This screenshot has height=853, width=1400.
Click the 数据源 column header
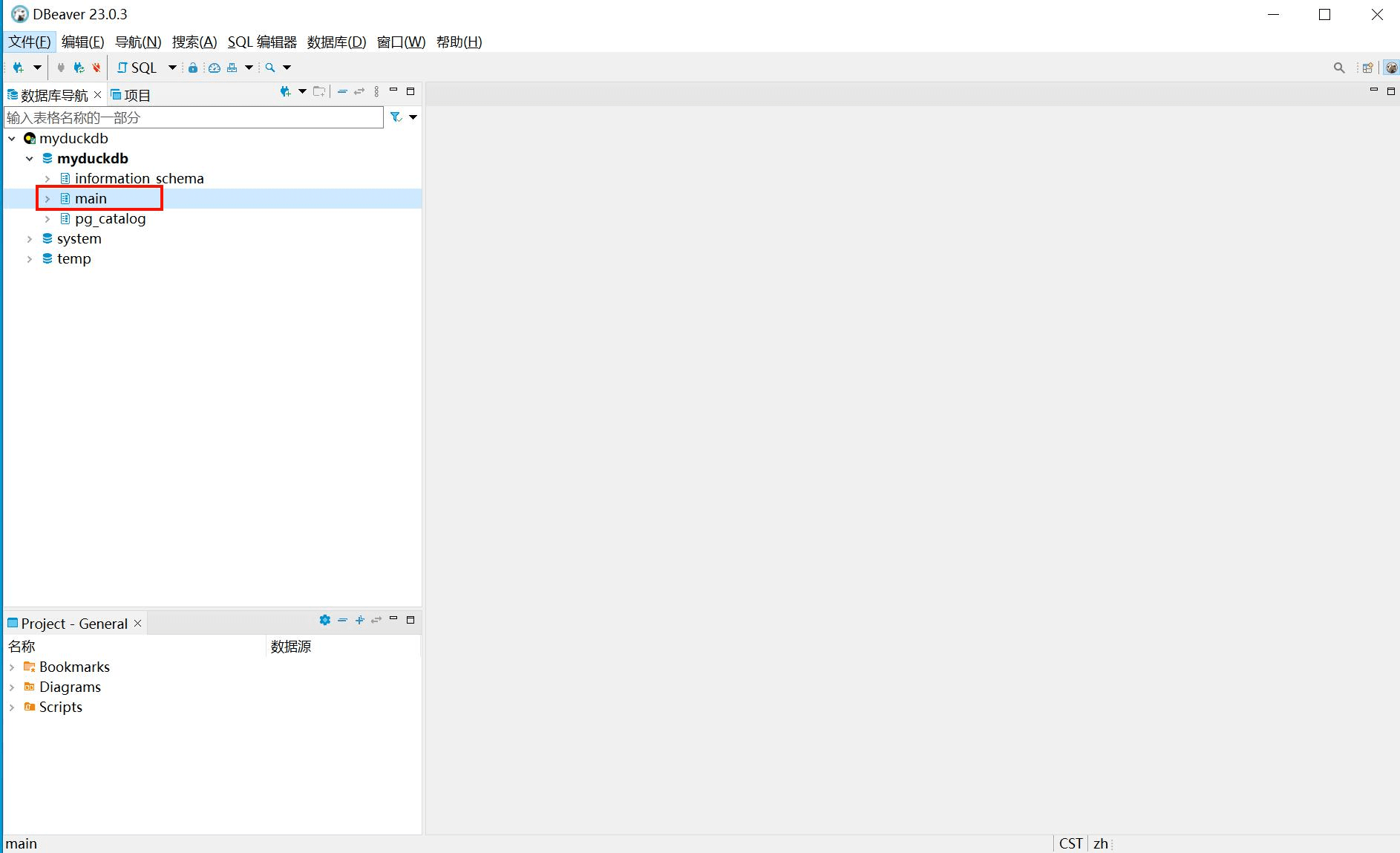tap(343, 647)
